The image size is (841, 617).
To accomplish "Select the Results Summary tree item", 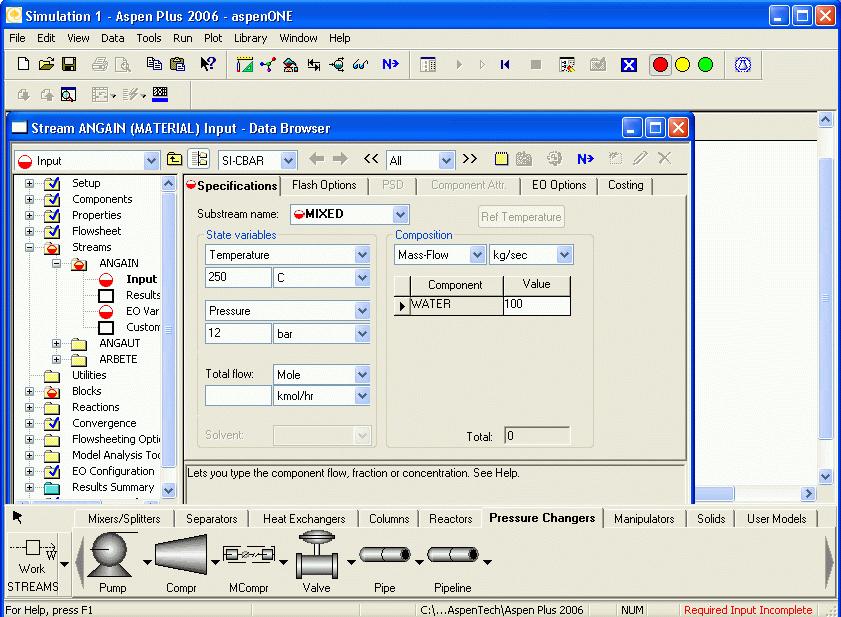I will coord(113,487).
